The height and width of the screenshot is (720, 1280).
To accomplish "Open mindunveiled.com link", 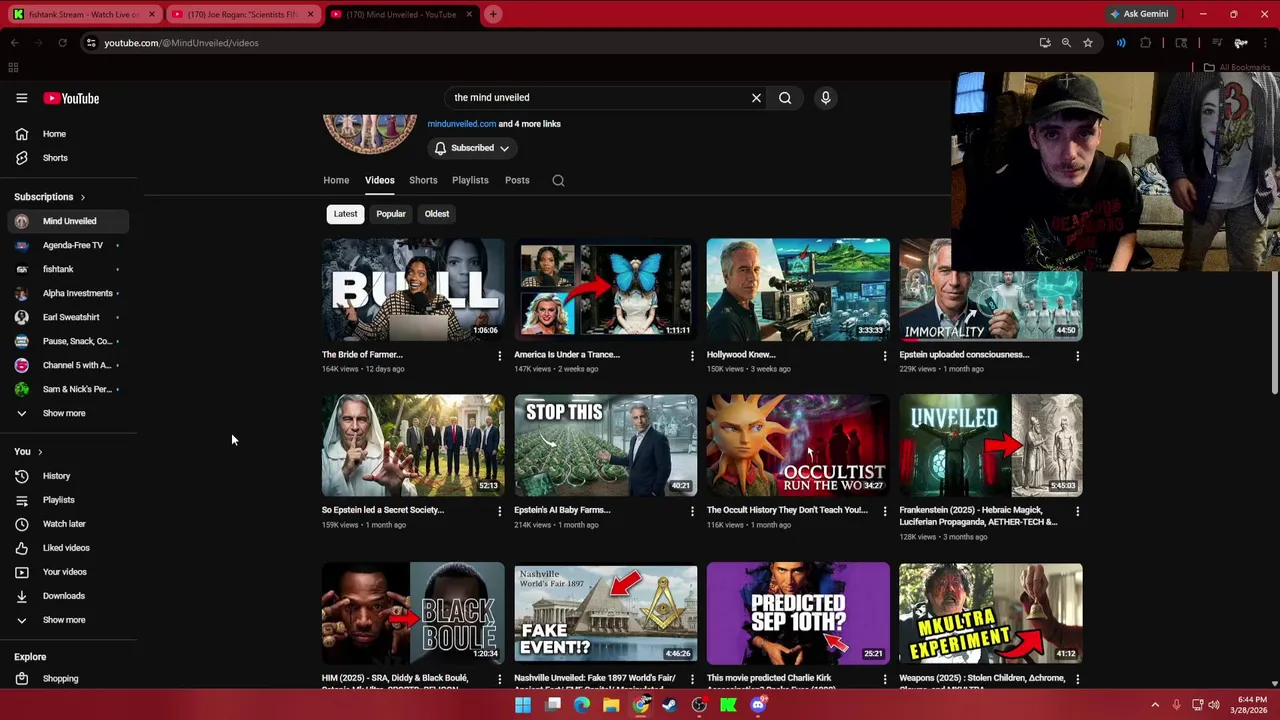I will (x=462, y=124).
